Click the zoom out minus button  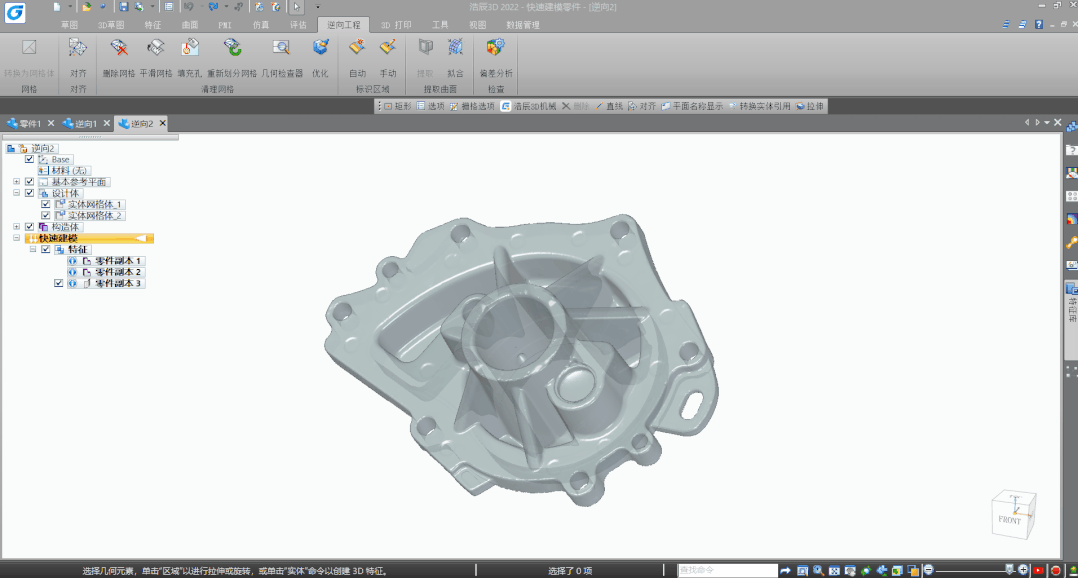click(928, 570)
